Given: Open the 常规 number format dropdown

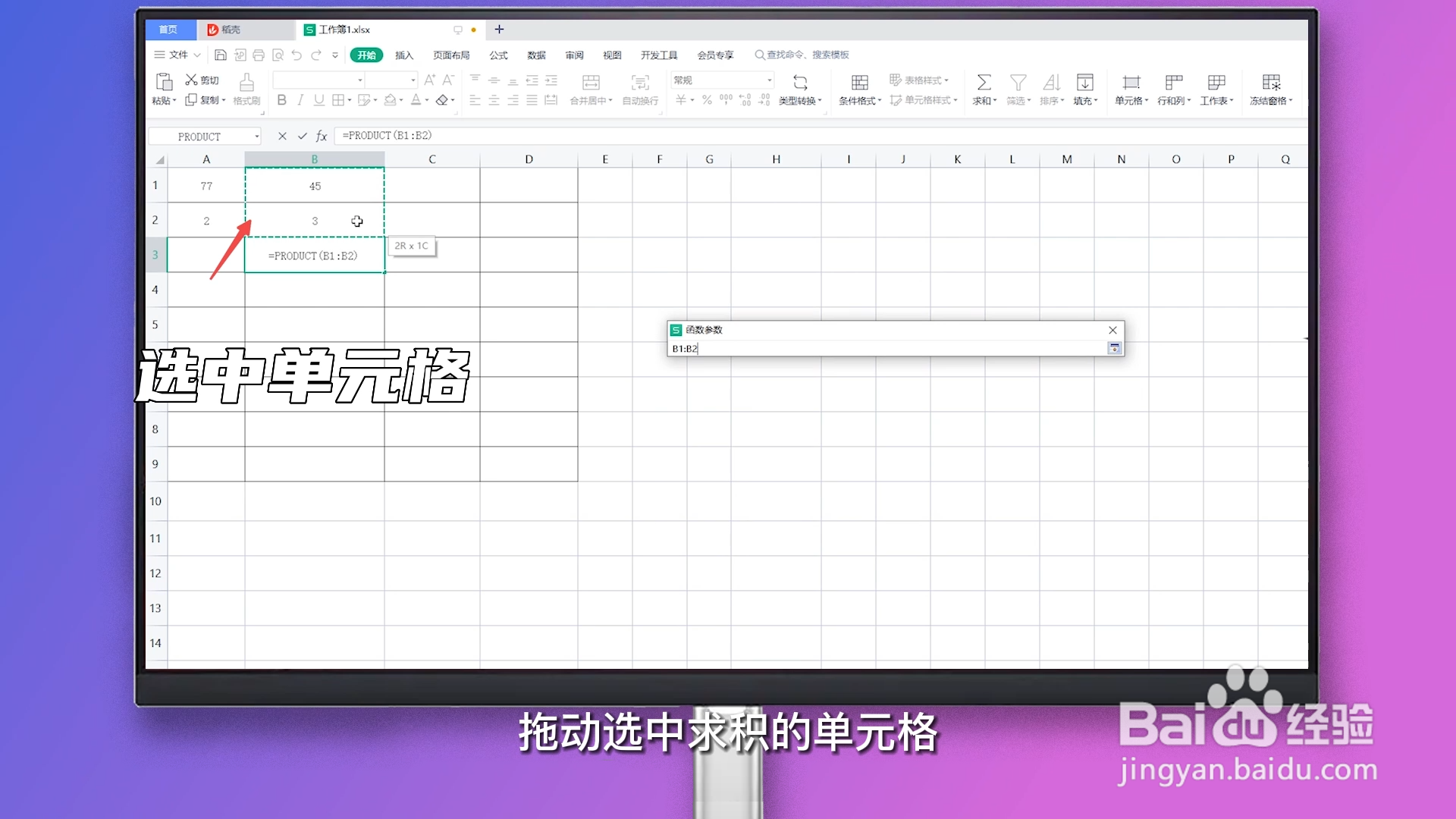Looking at the screenshot, I should pos(769,80).
